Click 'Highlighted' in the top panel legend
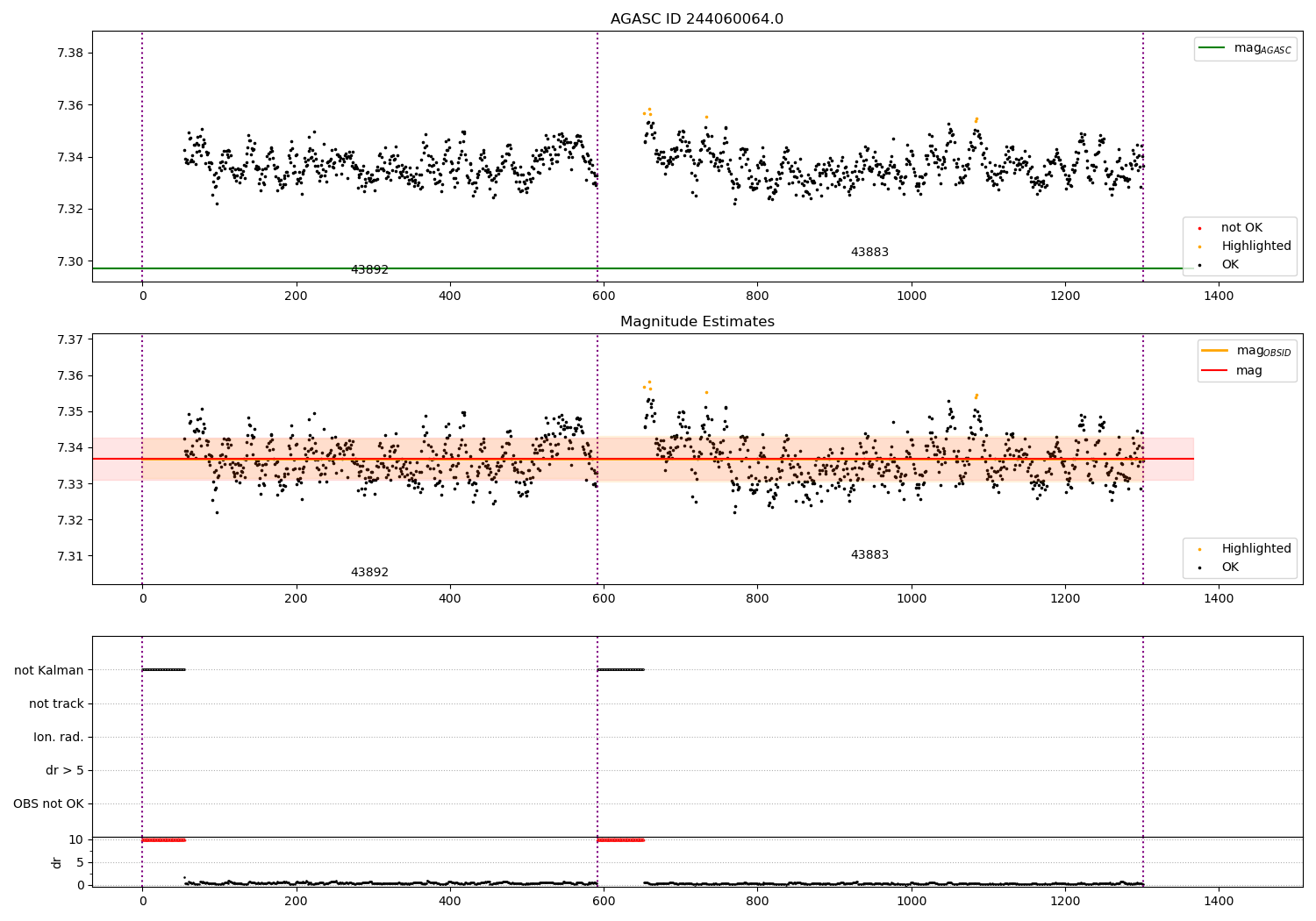 (x=1255, y=246)
